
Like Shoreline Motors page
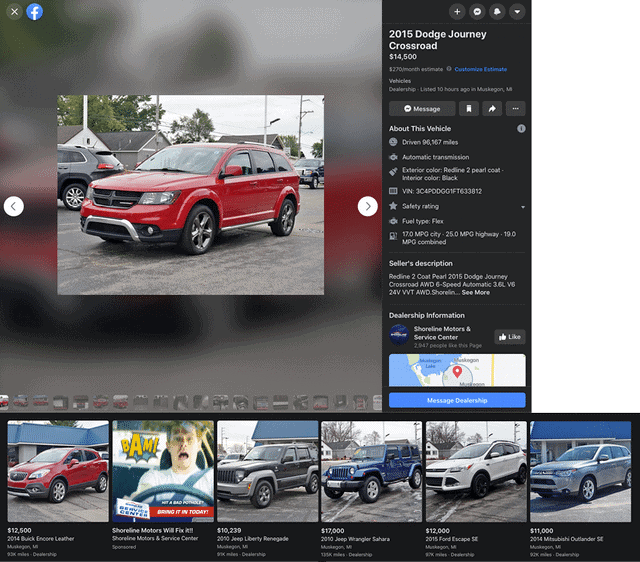[510, 337]
